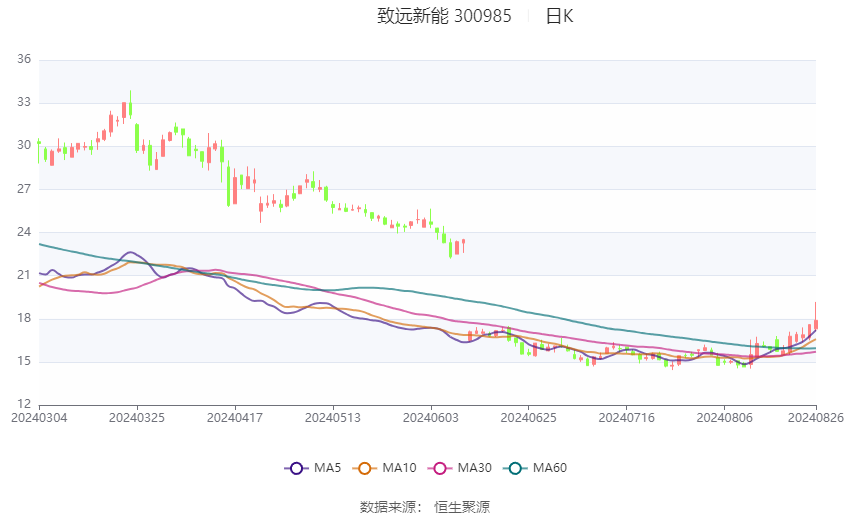Click the 日K label in title
This screenshot has height=517, width=850.
[559, 16]
